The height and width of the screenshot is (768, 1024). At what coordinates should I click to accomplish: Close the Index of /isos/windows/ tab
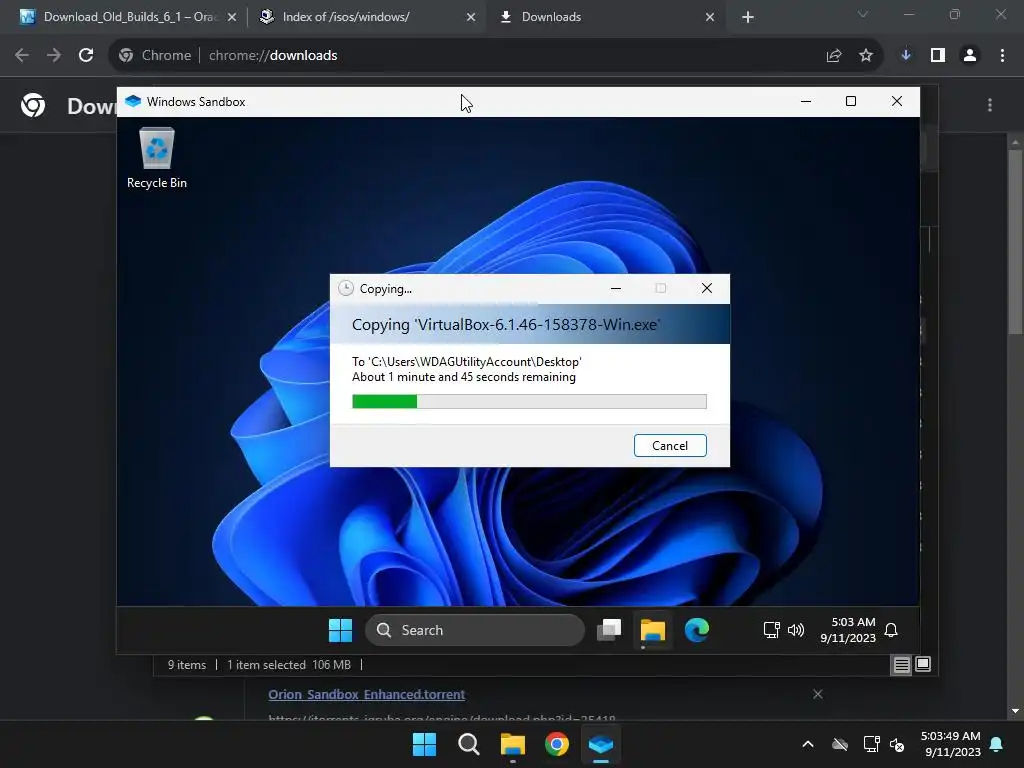point(471,18)
